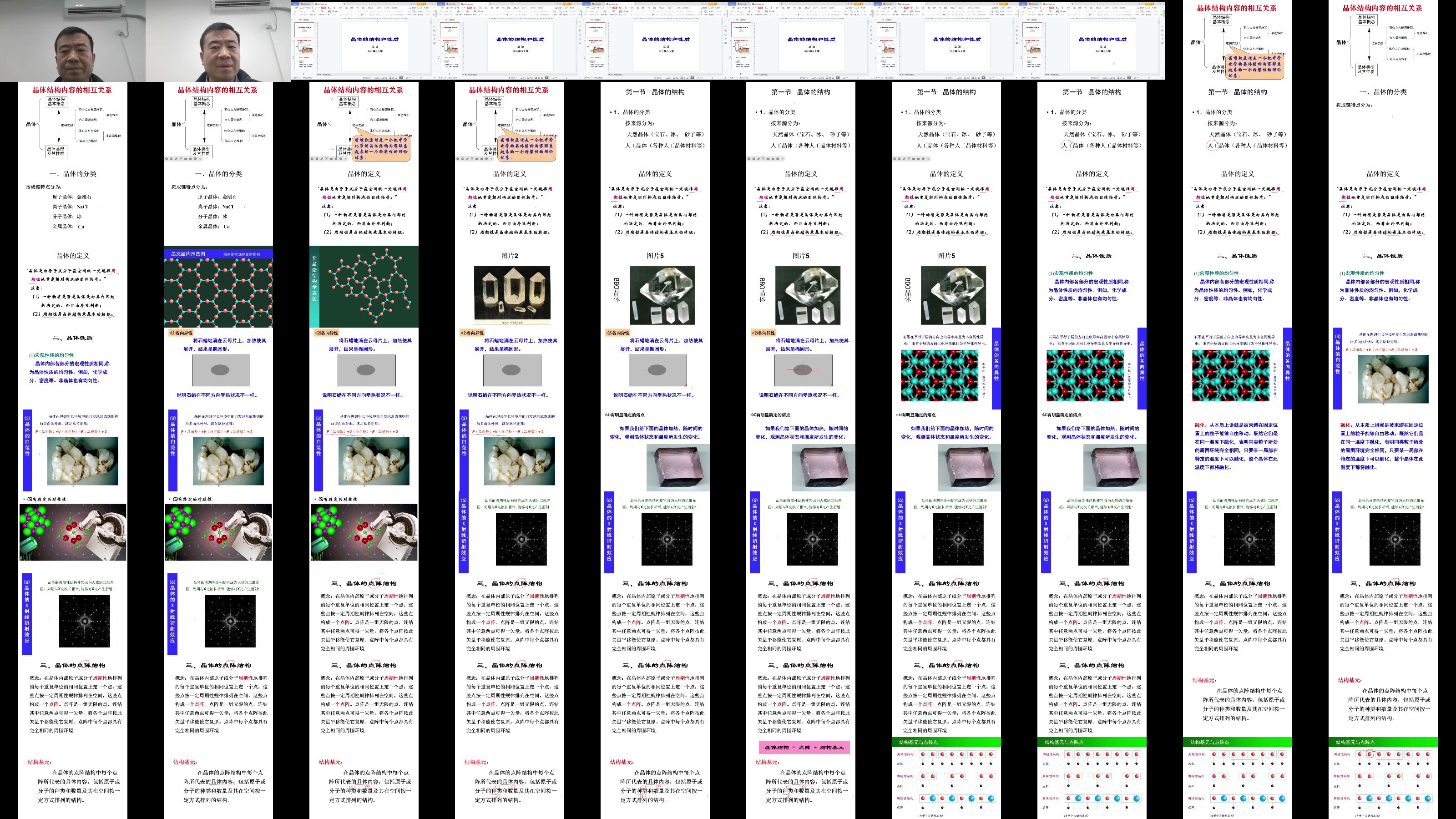
Task: Select first slide thumbnail in first WPS window
Action: (305, 30)
